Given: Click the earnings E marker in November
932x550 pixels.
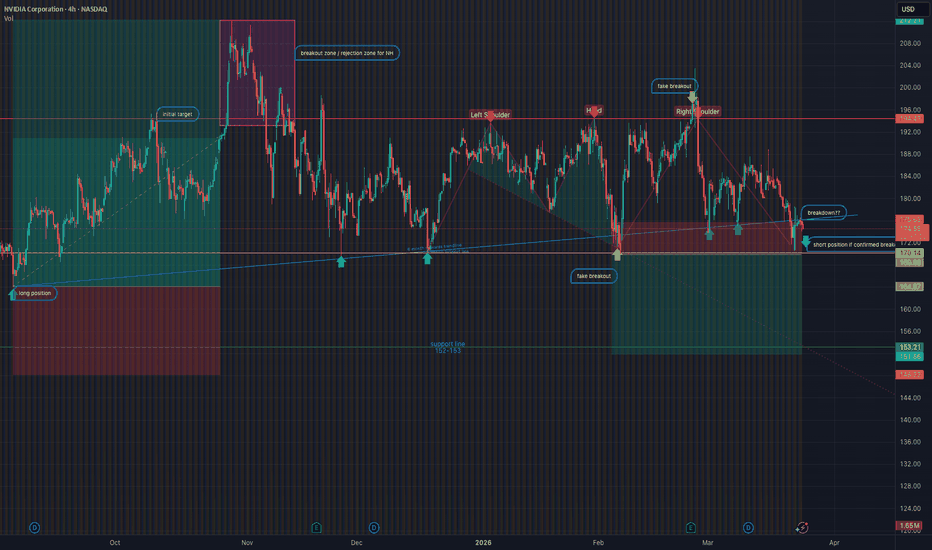Looking at the screenshot, I should 316,526.
